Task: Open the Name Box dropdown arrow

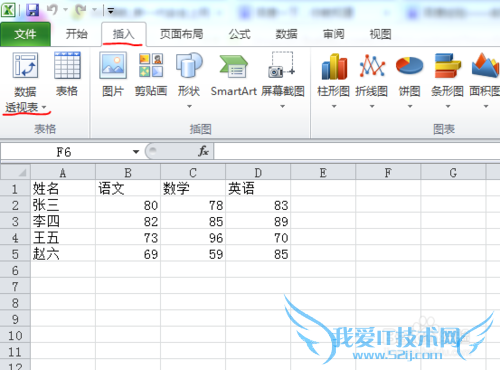Action: pos(136,152)
